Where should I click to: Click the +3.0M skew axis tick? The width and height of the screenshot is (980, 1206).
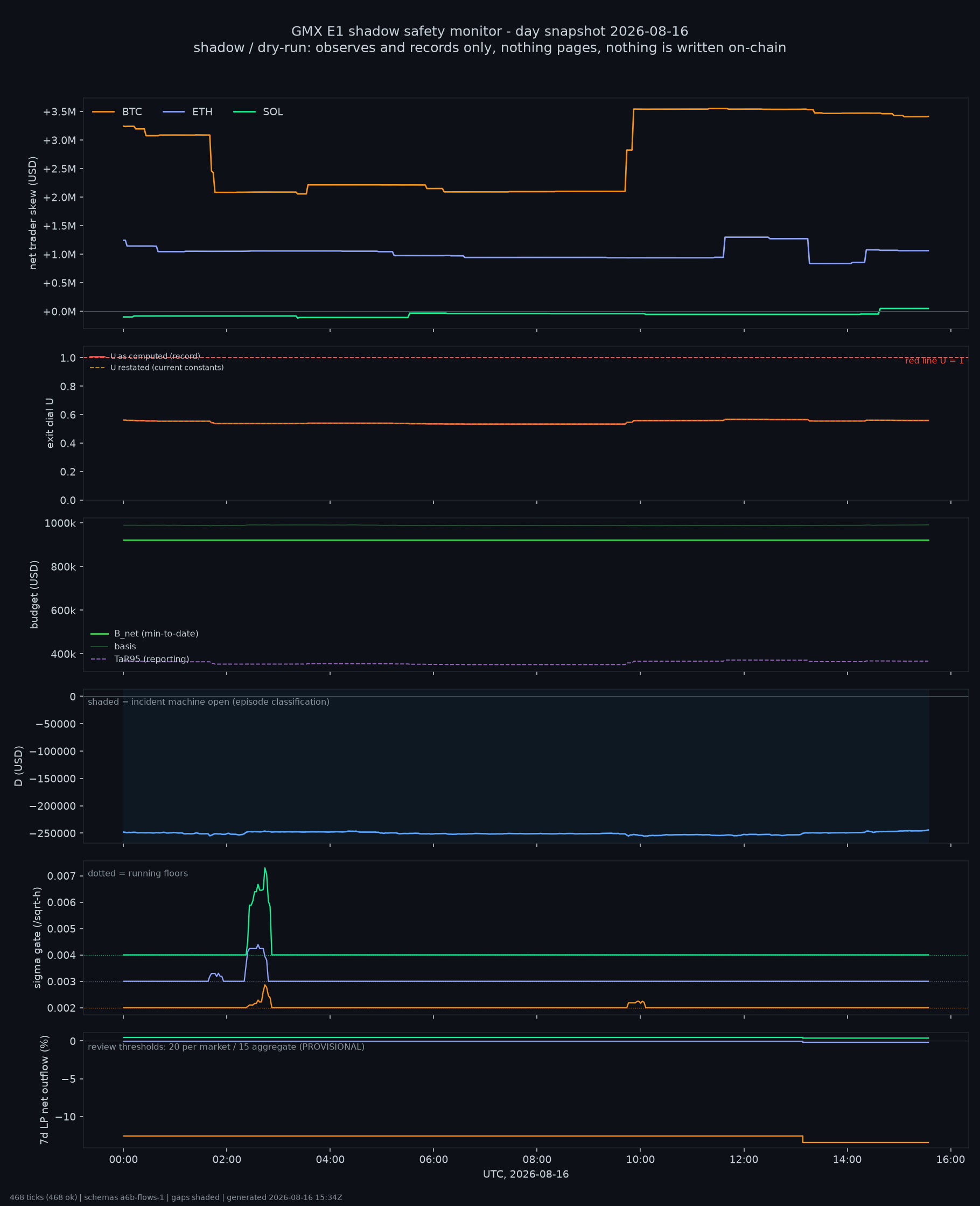[59, 141]
